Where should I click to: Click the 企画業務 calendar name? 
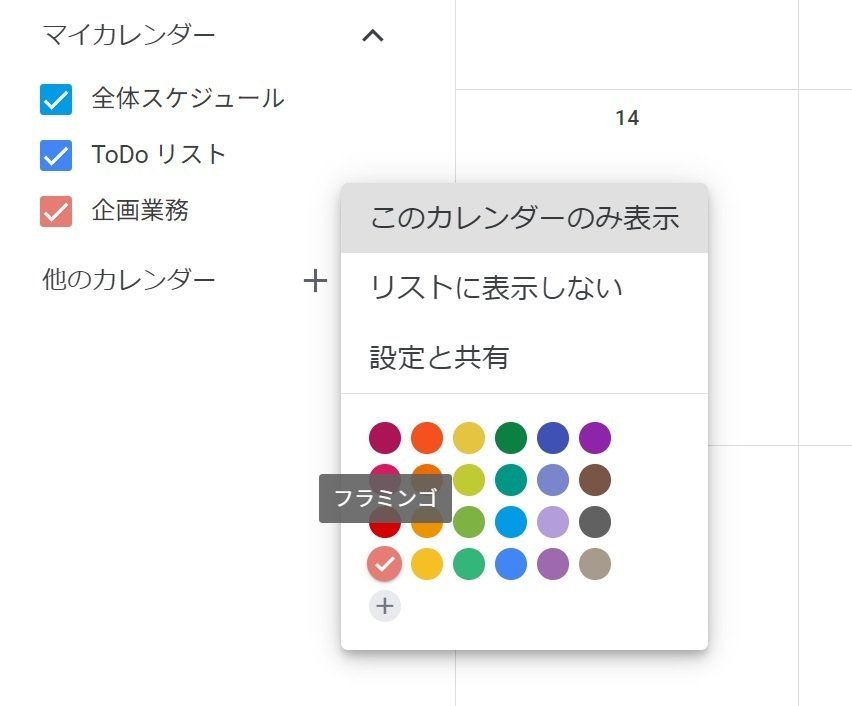click(140, 211)
